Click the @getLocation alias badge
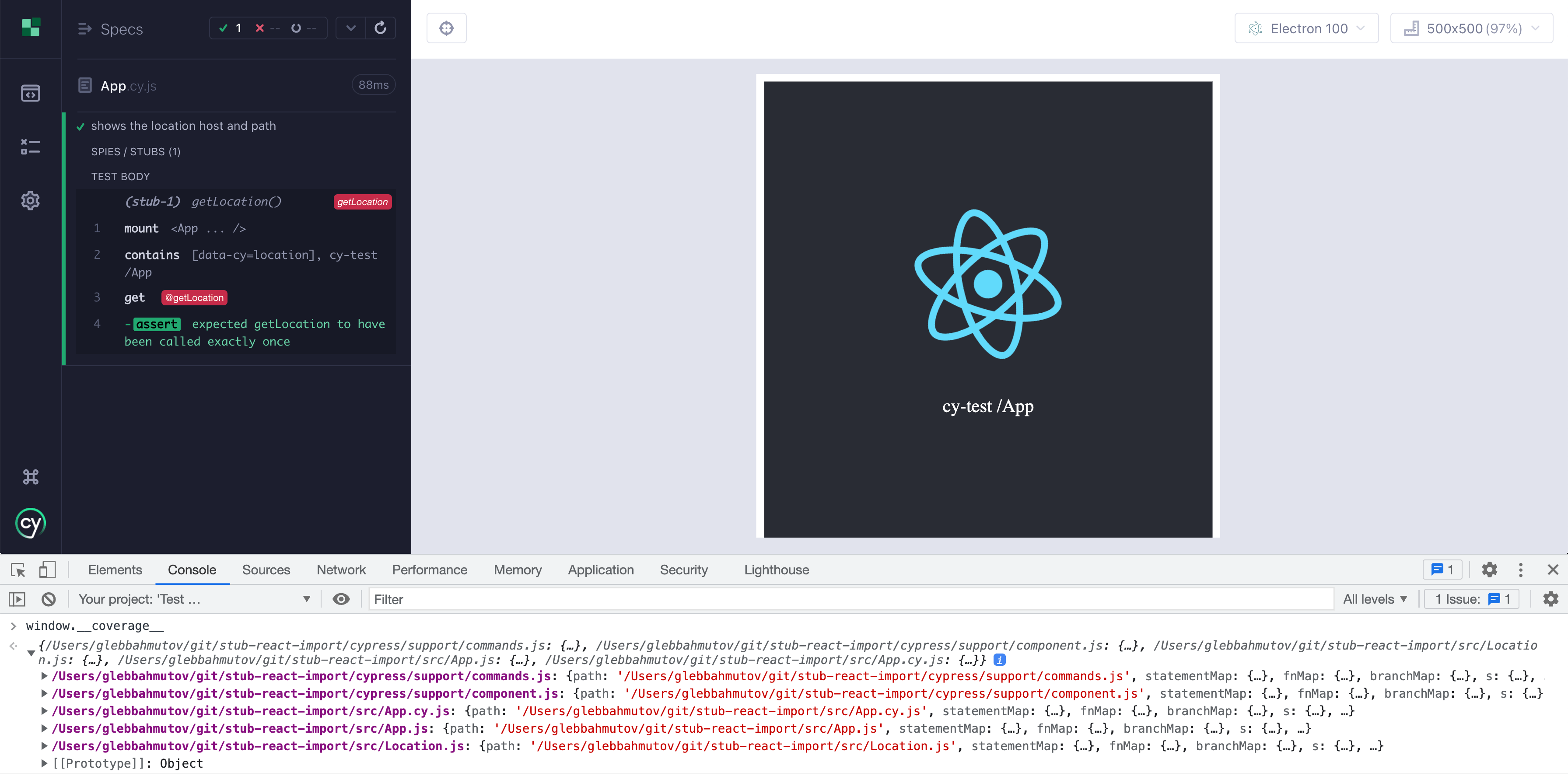1568x776 pixels. pos(194,297)
